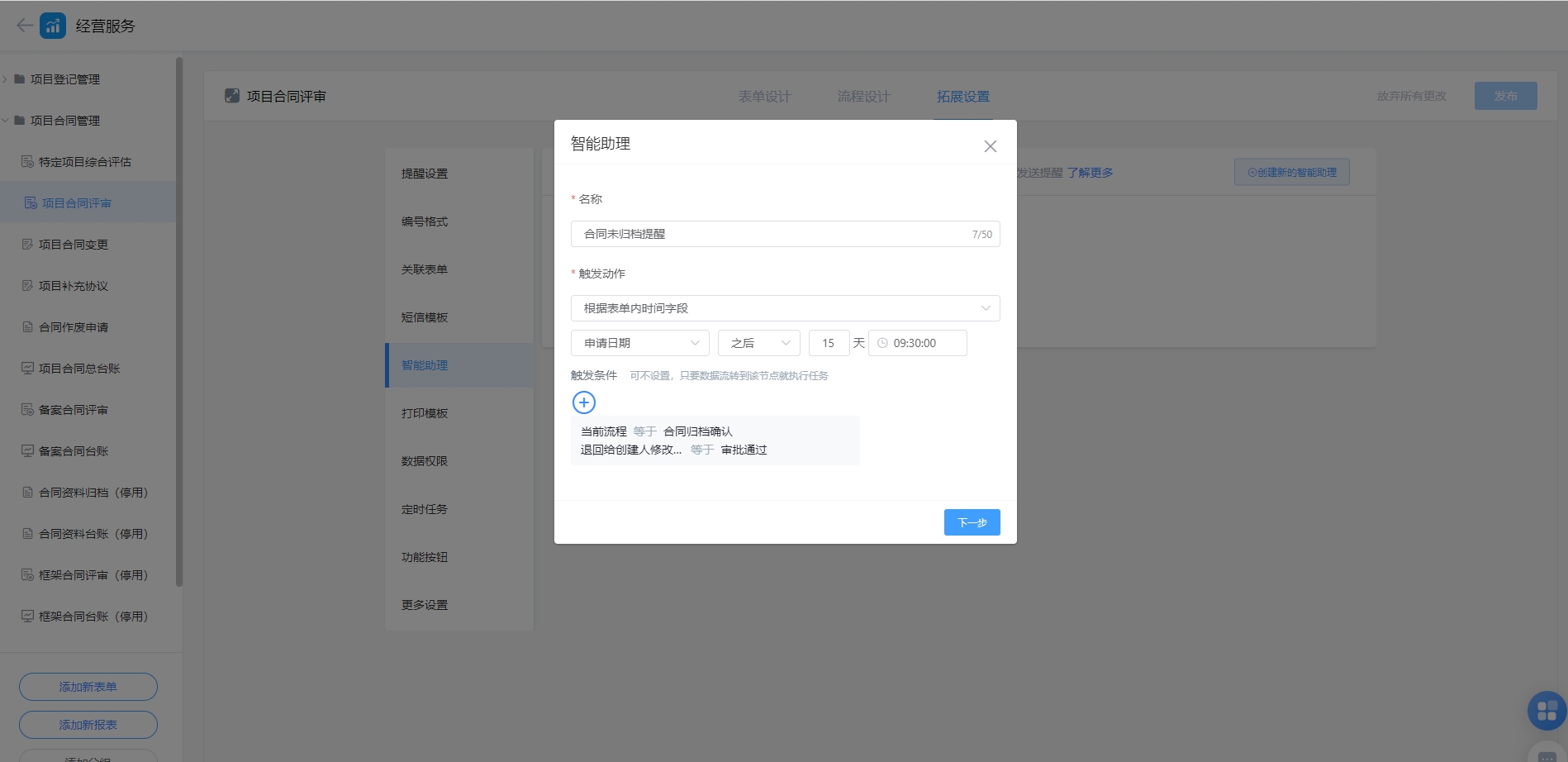Image resolution: width=1568 pixels, height=762 pixels.
Task: Click the 备案合同评审 form icon
Action: pyautogui.click(x=27, y=410)
